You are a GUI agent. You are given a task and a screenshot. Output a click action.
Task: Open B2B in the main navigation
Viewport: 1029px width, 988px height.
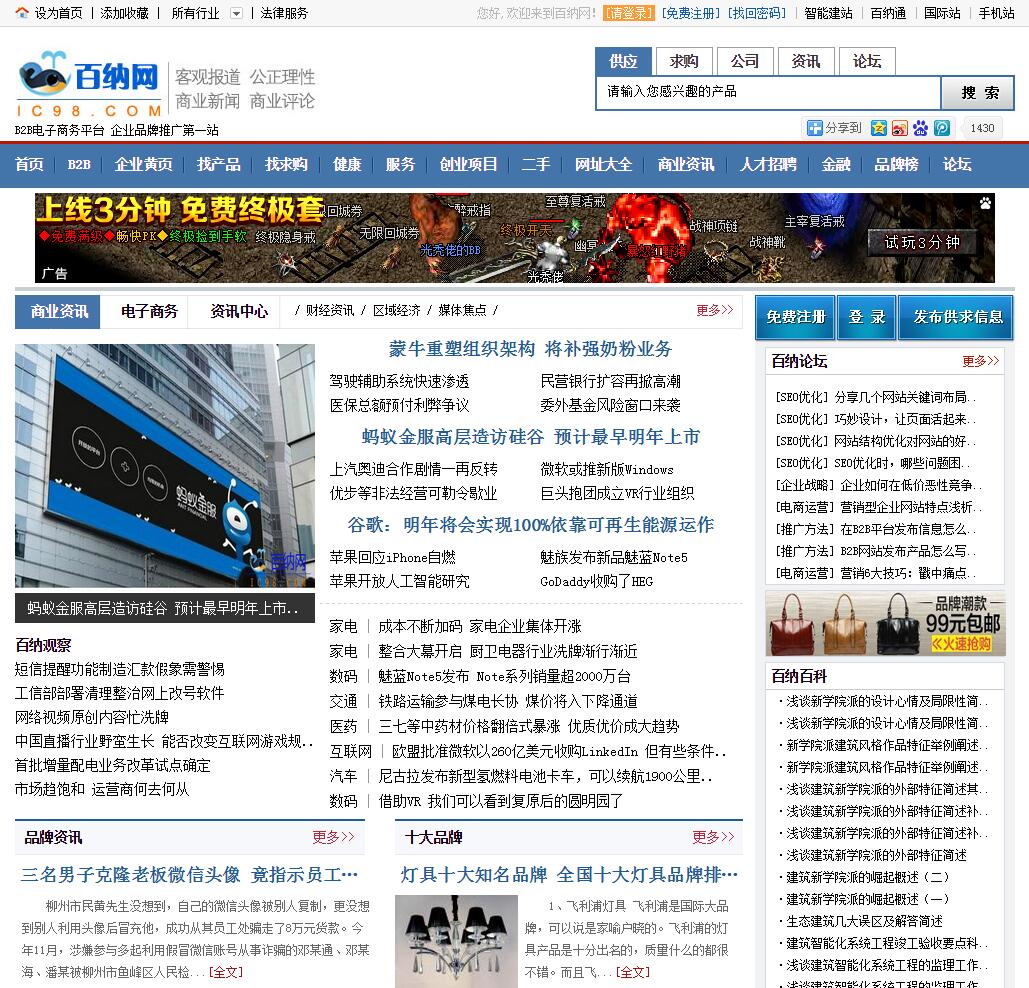[x=79, y=164]
